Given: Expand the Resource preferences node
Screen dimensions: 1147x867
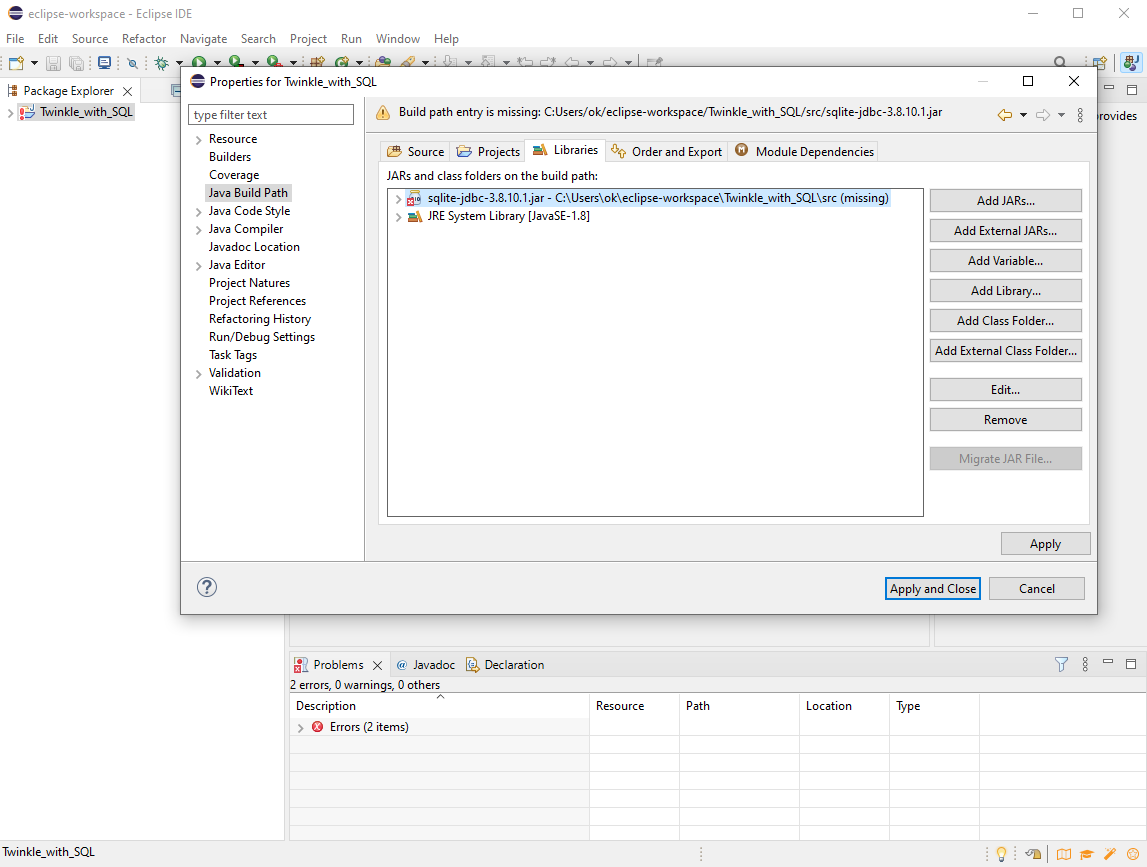Looking at the screenshot, I should tap(198, 140).
